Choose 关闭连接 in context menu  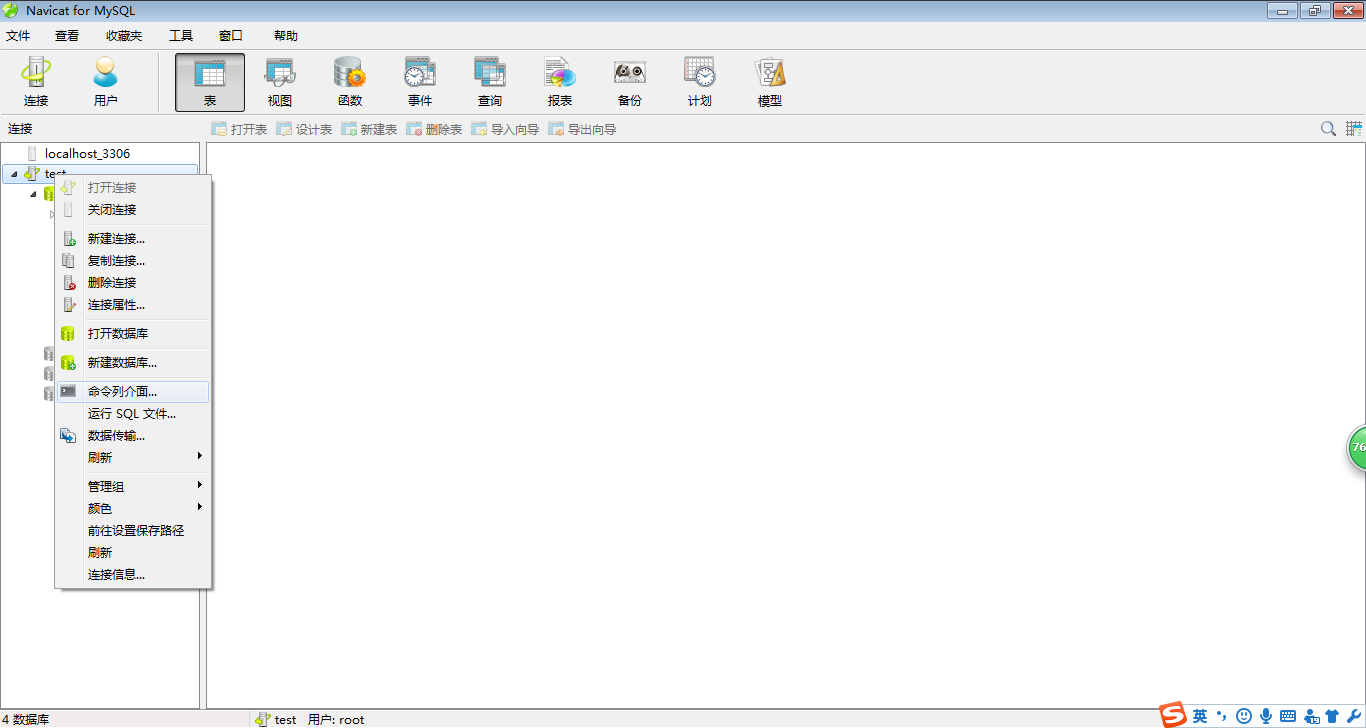pos(133,210)
